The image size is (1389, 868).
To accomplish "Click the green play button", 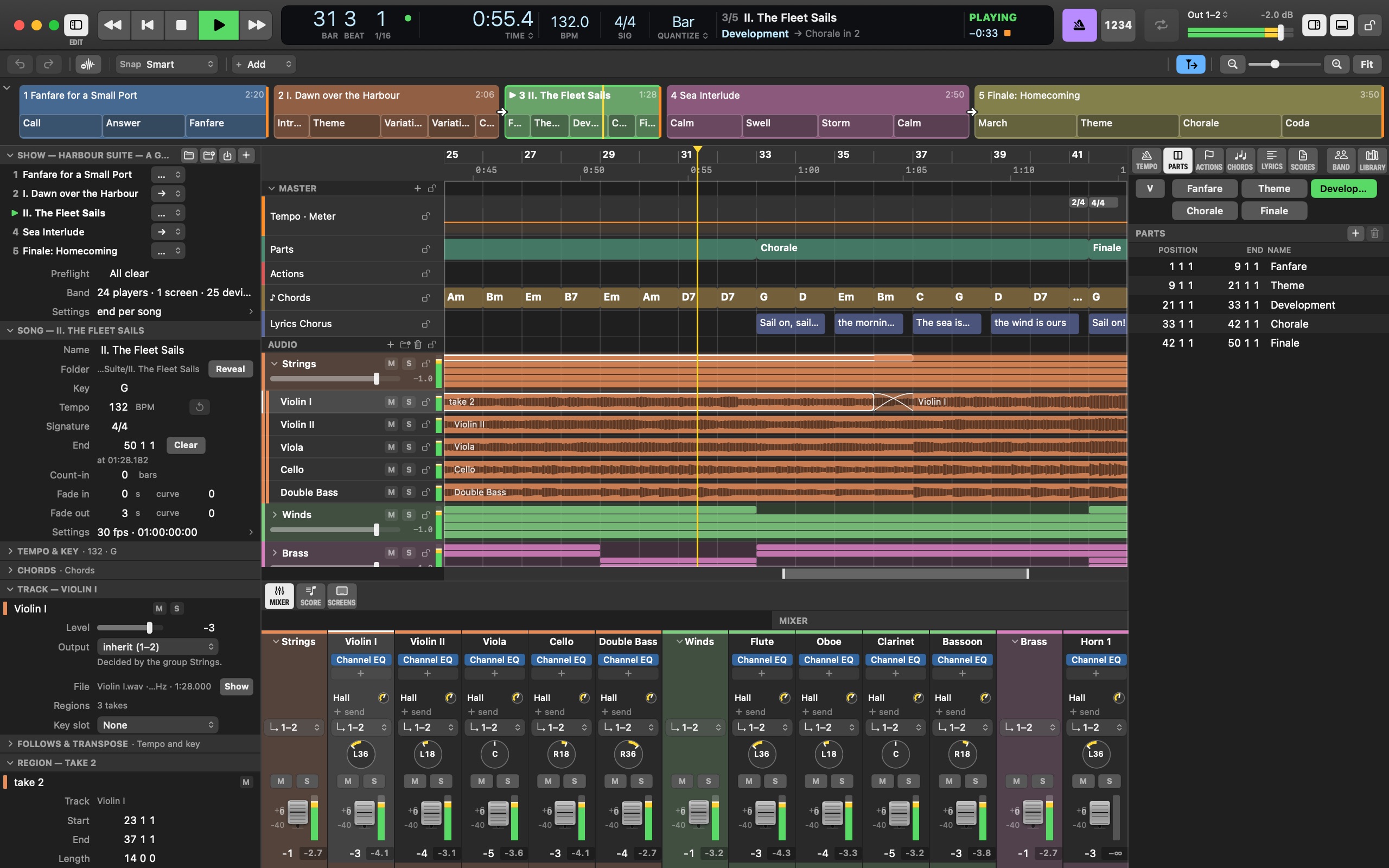I will click(x=219, y=25).
